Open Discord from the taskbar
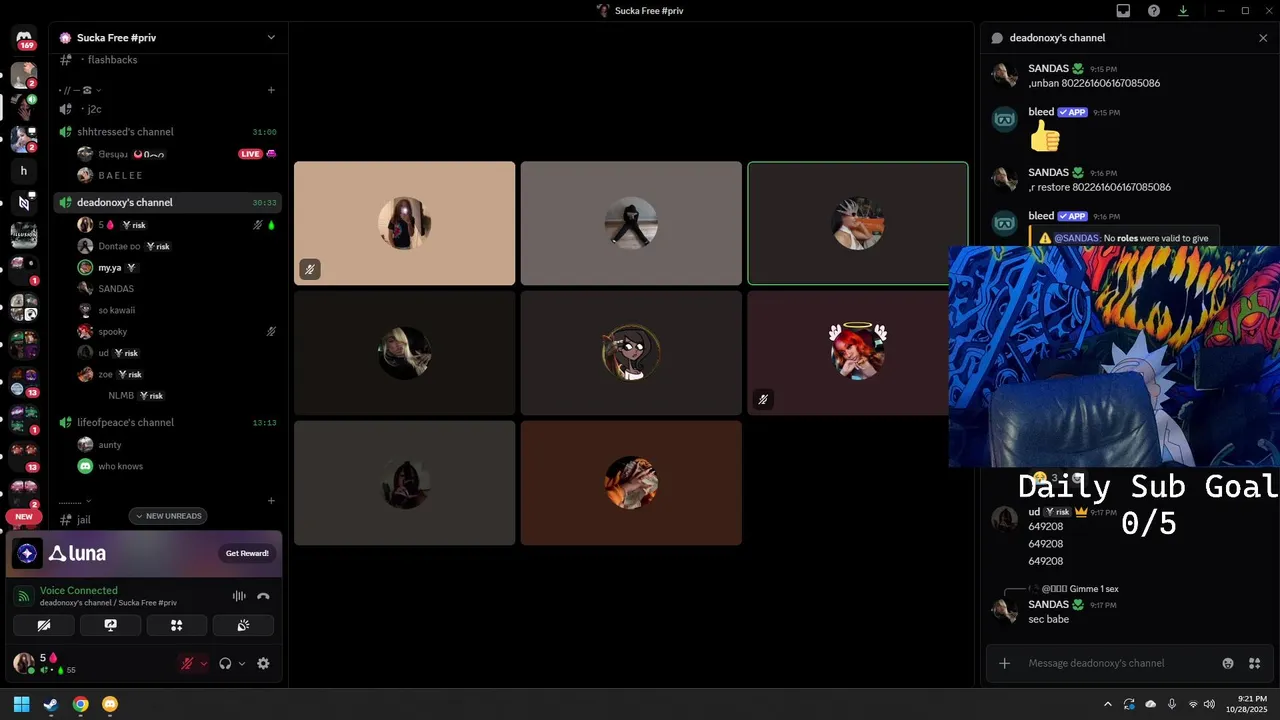Screen dimensions: 1280x720 (110, 704)
